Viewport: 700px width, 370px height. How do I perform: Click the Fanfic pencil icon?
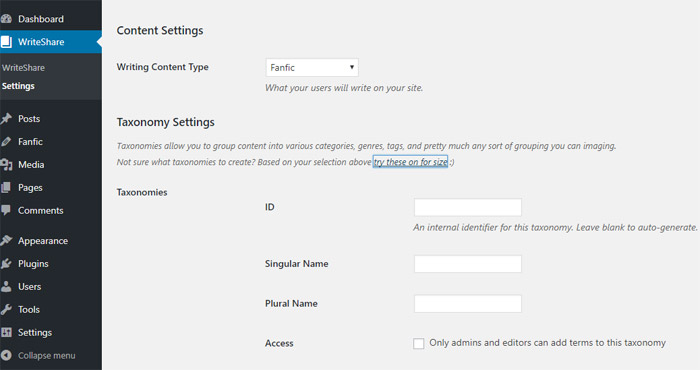tap(6, 142)
